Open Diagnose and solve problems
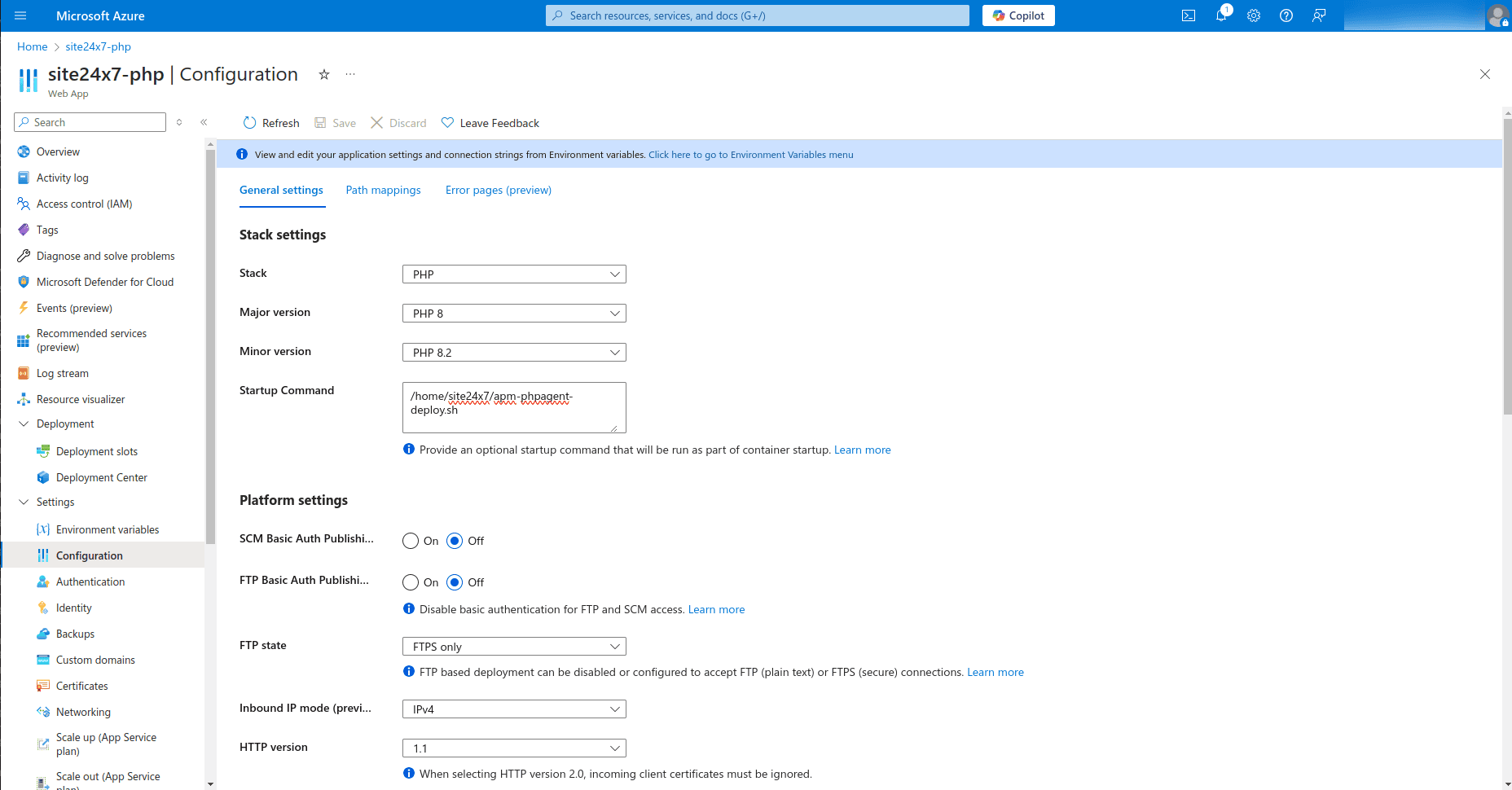Image resolution: width=1512 pixels, height=790 pixels. pos(104,256)
